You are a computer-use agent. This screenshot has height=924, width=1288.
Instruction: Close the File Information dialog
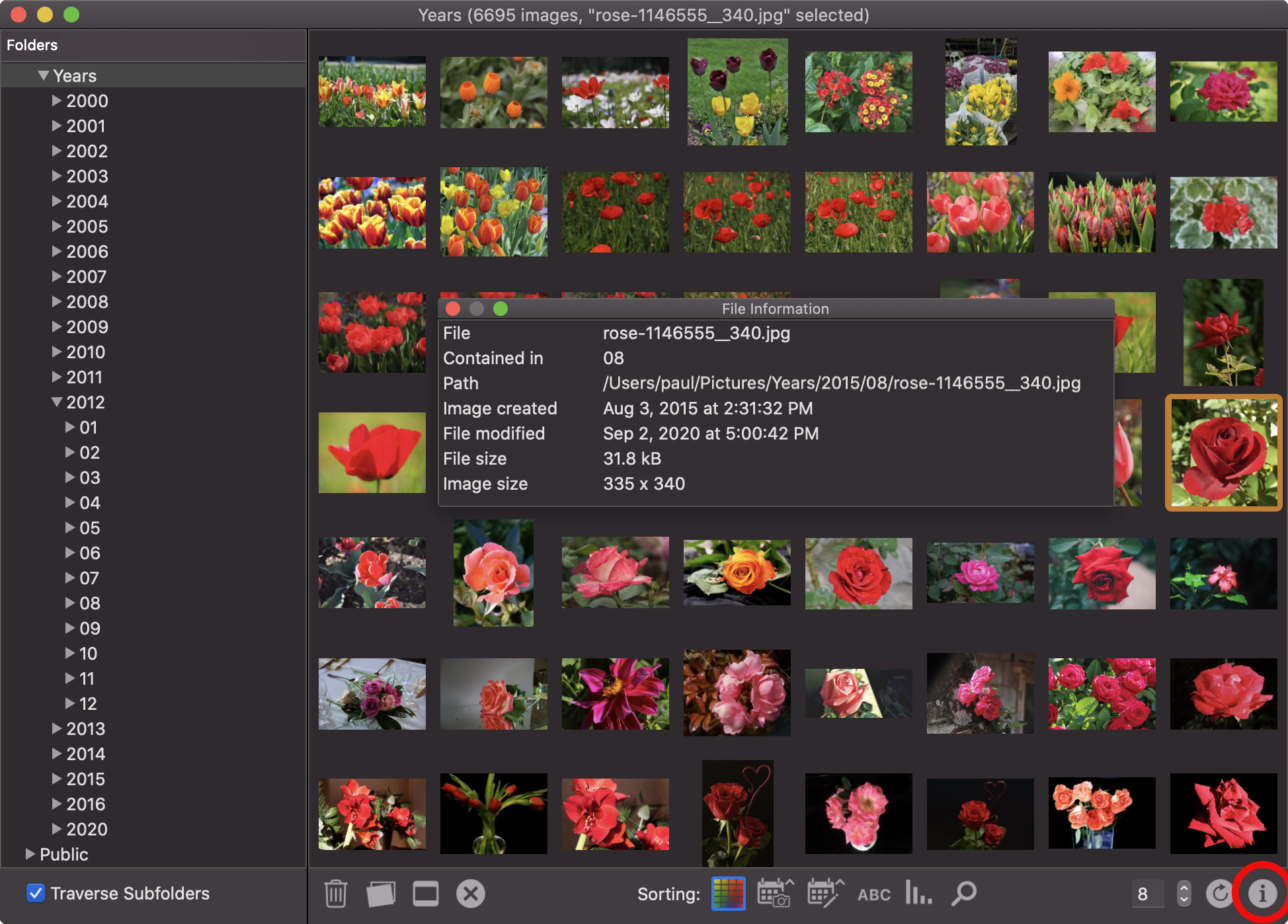pos(453,308)
